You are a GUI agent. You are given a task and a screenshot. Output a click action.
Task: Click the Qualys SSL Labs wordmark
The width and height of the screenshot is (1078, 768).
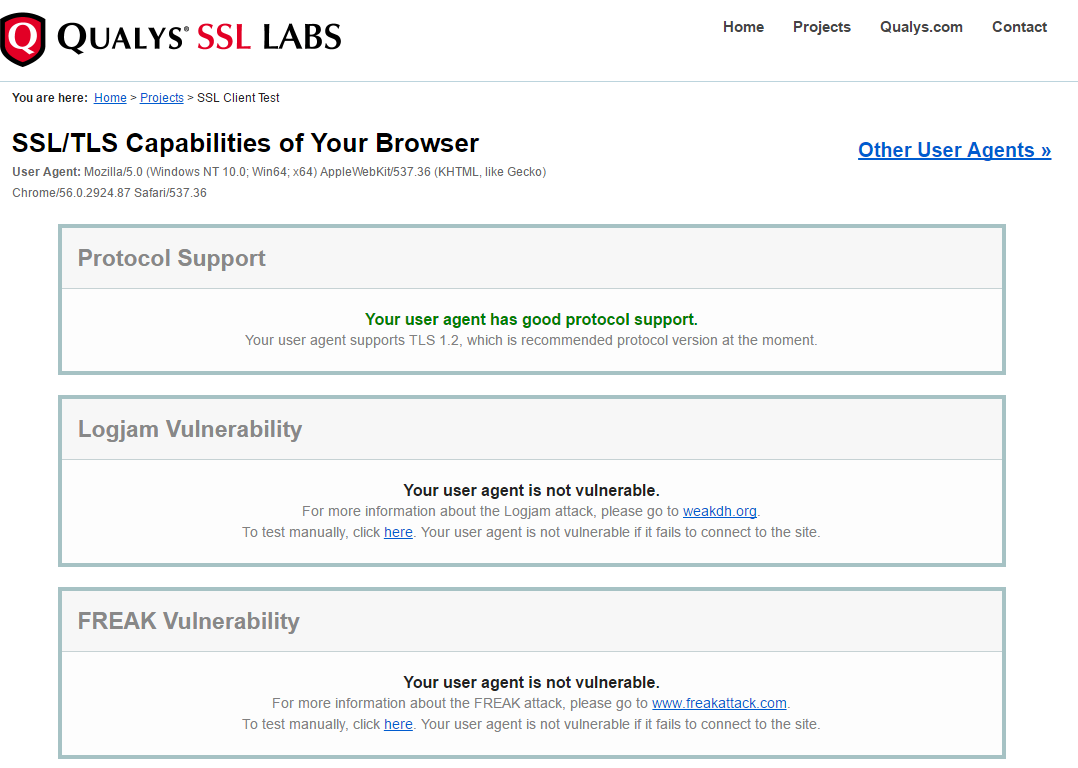click(199, 38)
